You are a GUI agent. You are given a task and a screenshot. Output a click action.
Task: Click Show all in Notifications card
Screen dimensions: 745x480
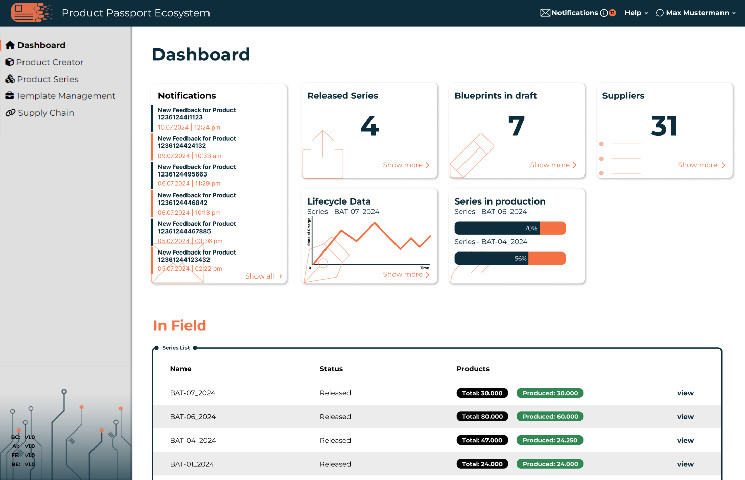pos(263,276)
